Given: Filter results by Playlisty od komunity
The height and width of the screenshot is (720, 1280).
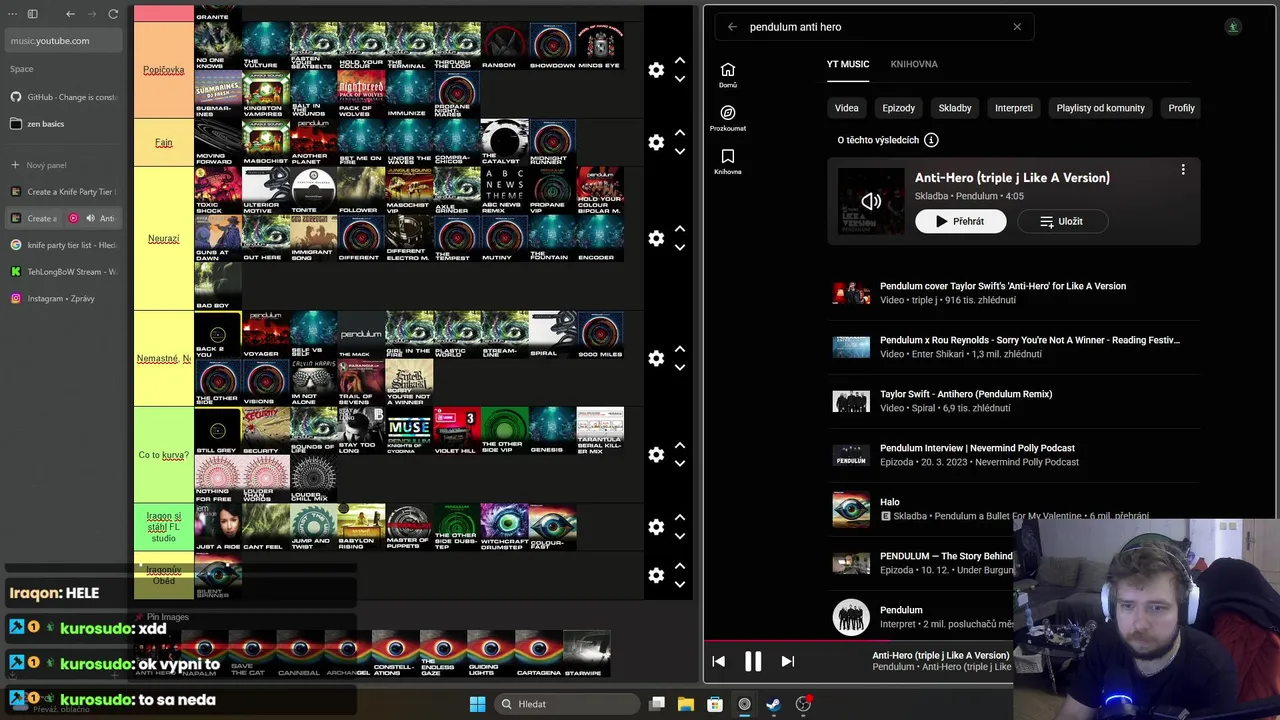Looking at the screenshot, I should (1101, 108).
